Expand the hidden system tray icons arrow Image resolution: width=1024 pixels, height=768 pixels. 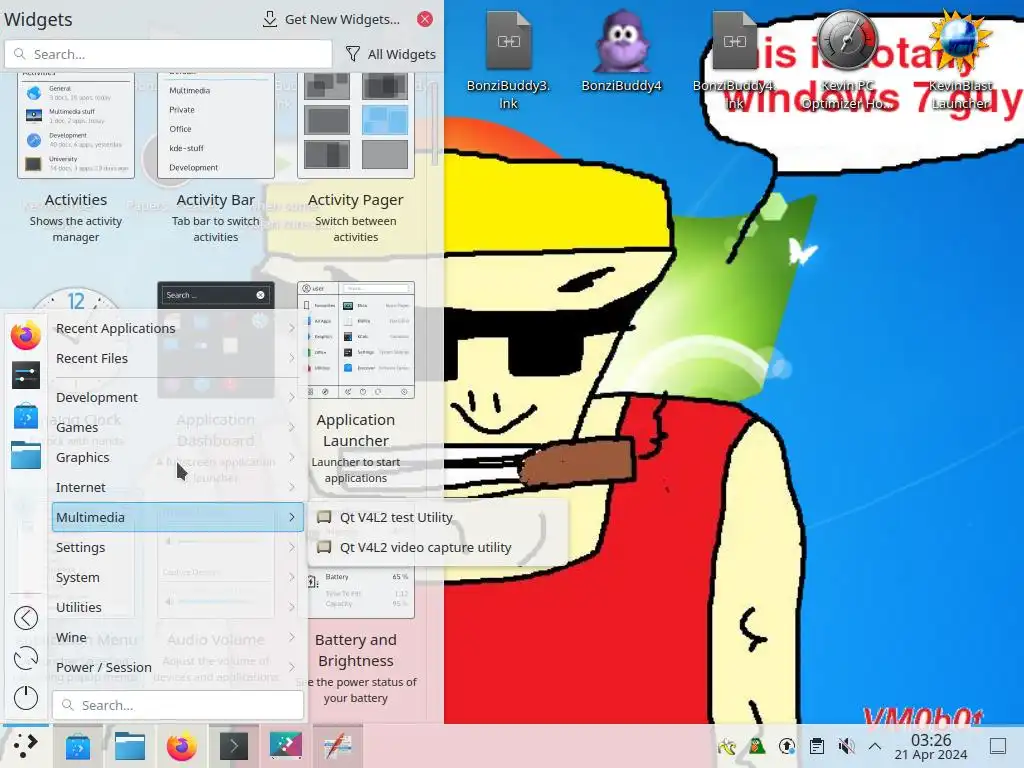click(875, 746)
